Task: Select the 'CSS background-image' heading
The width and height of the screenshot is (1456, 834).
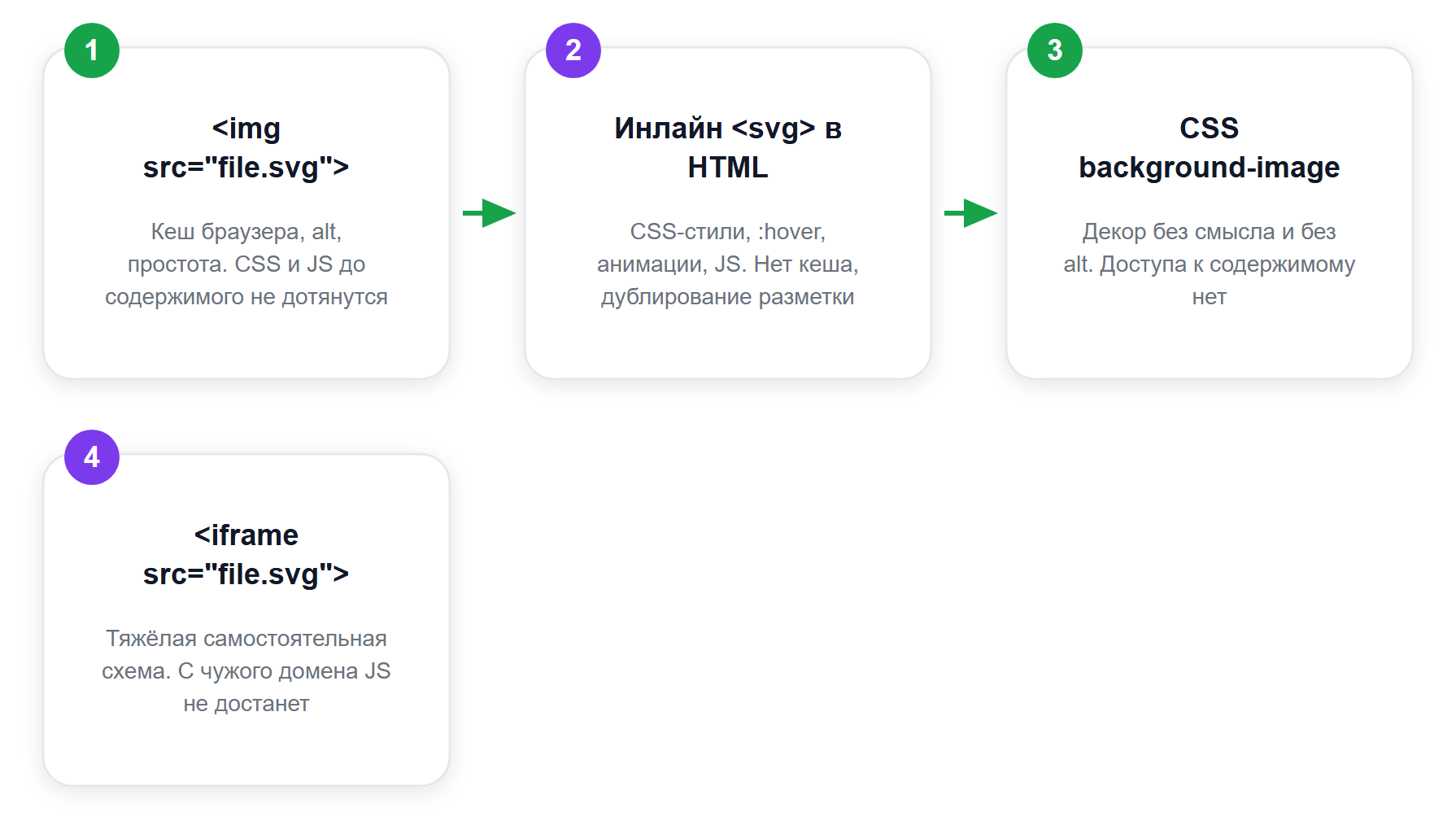Action: click(1210, 147)
